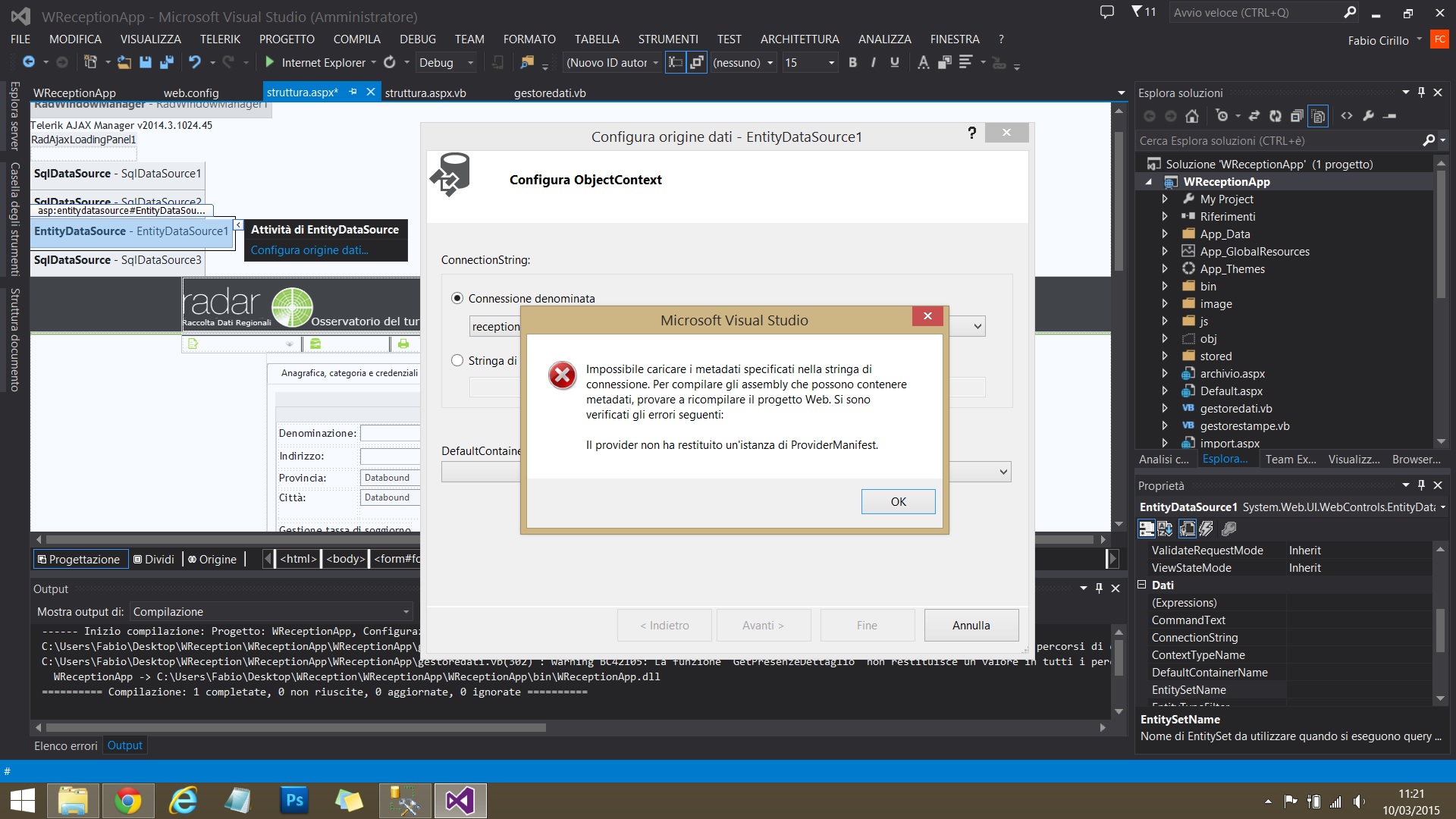Select the 'Connessione denominata' radio button

click(457, 298)
